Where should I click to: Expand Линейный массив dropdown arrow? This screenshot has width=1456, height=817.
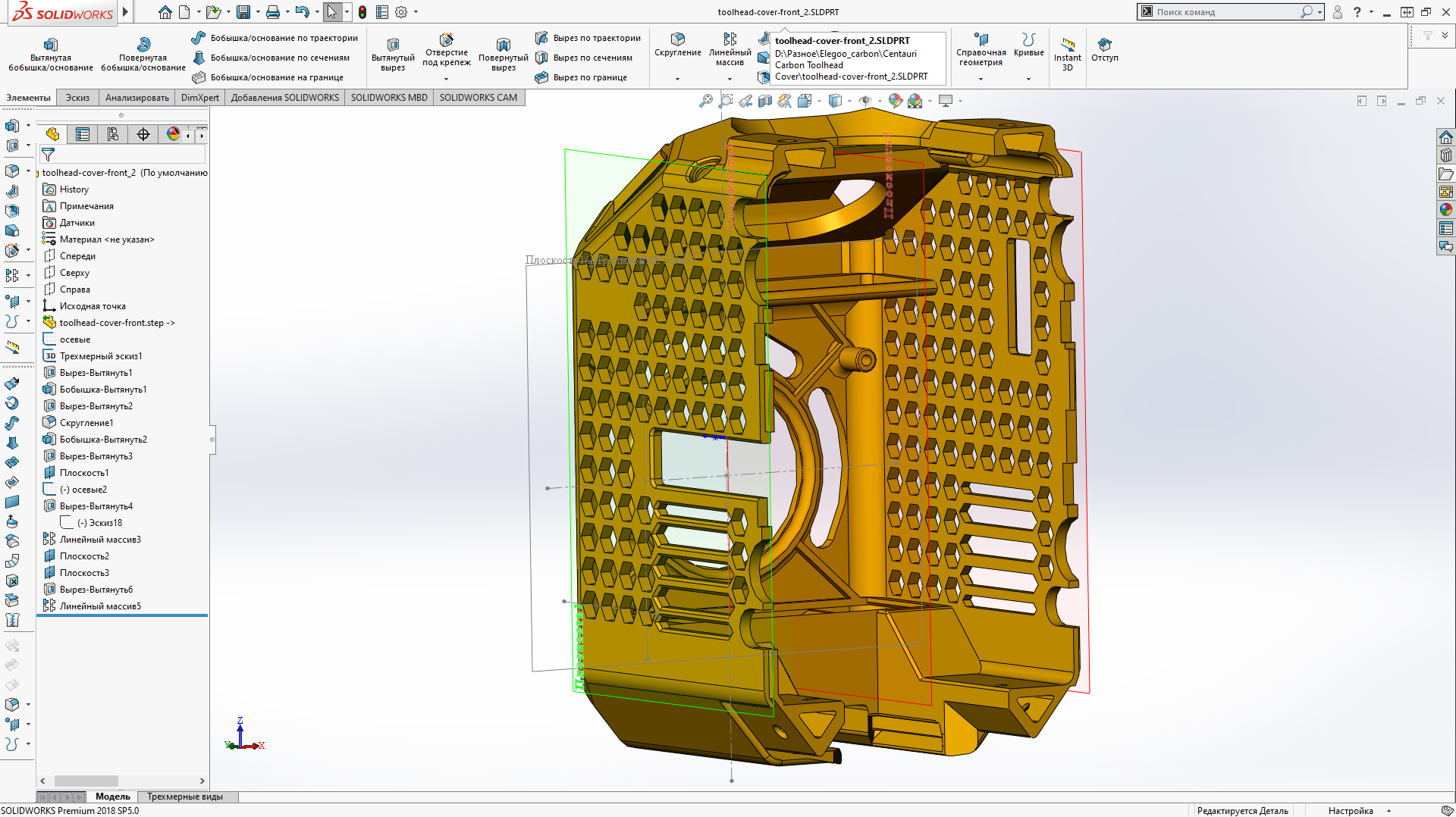point(730,79)
